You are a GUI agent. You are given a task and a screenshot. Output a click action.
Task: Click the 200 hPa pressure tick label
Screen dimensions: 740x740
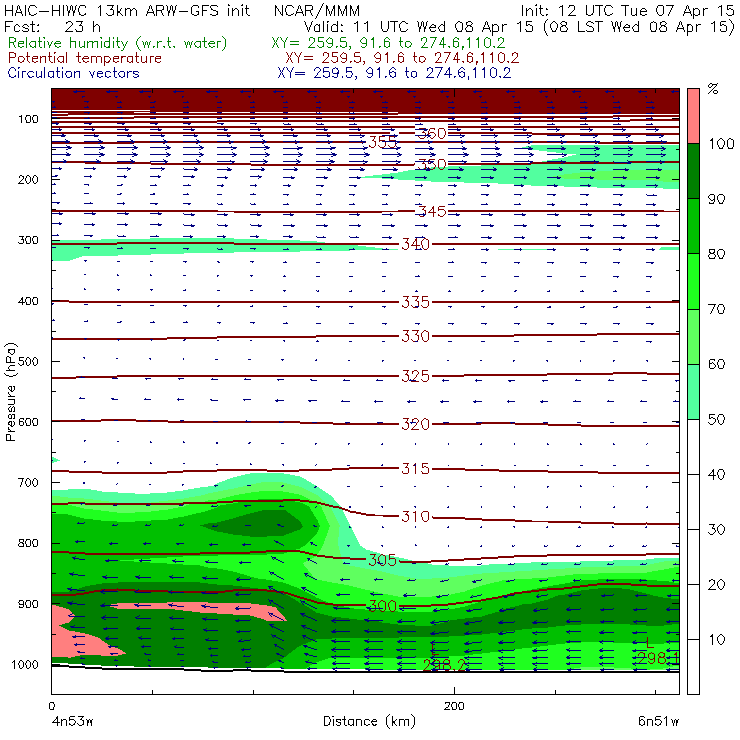pyautogui.click(x=28, y=179)
